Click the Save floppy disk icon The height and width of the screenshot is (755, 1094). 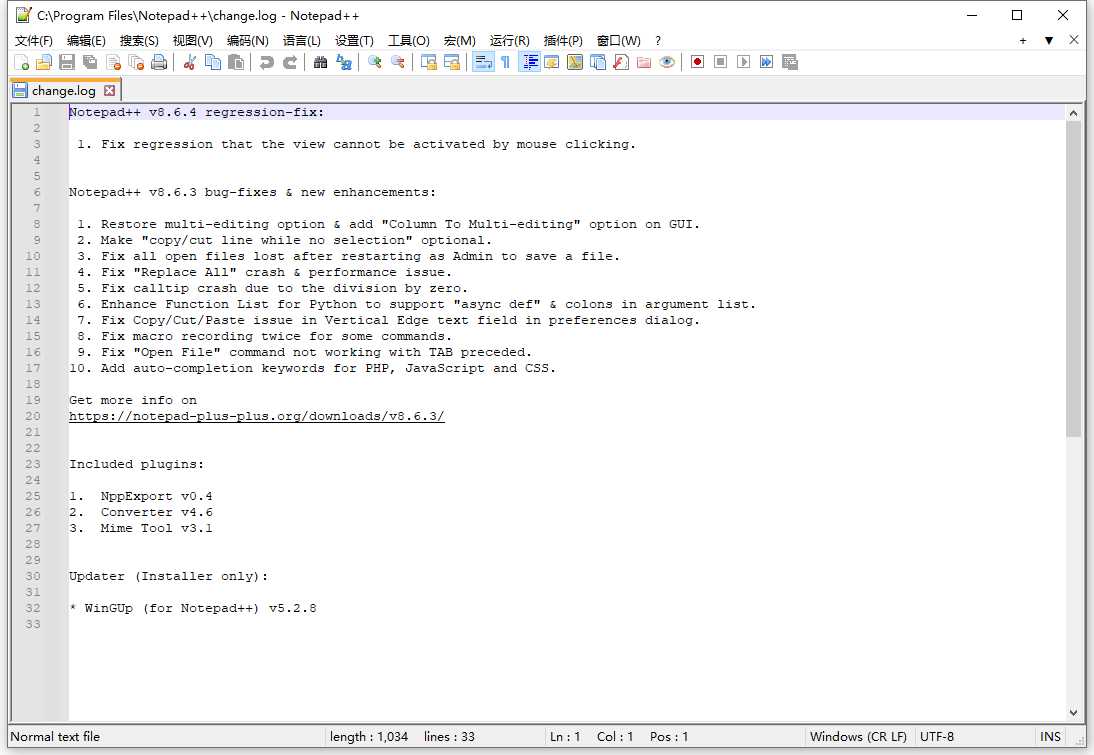(x=67, y=62)
